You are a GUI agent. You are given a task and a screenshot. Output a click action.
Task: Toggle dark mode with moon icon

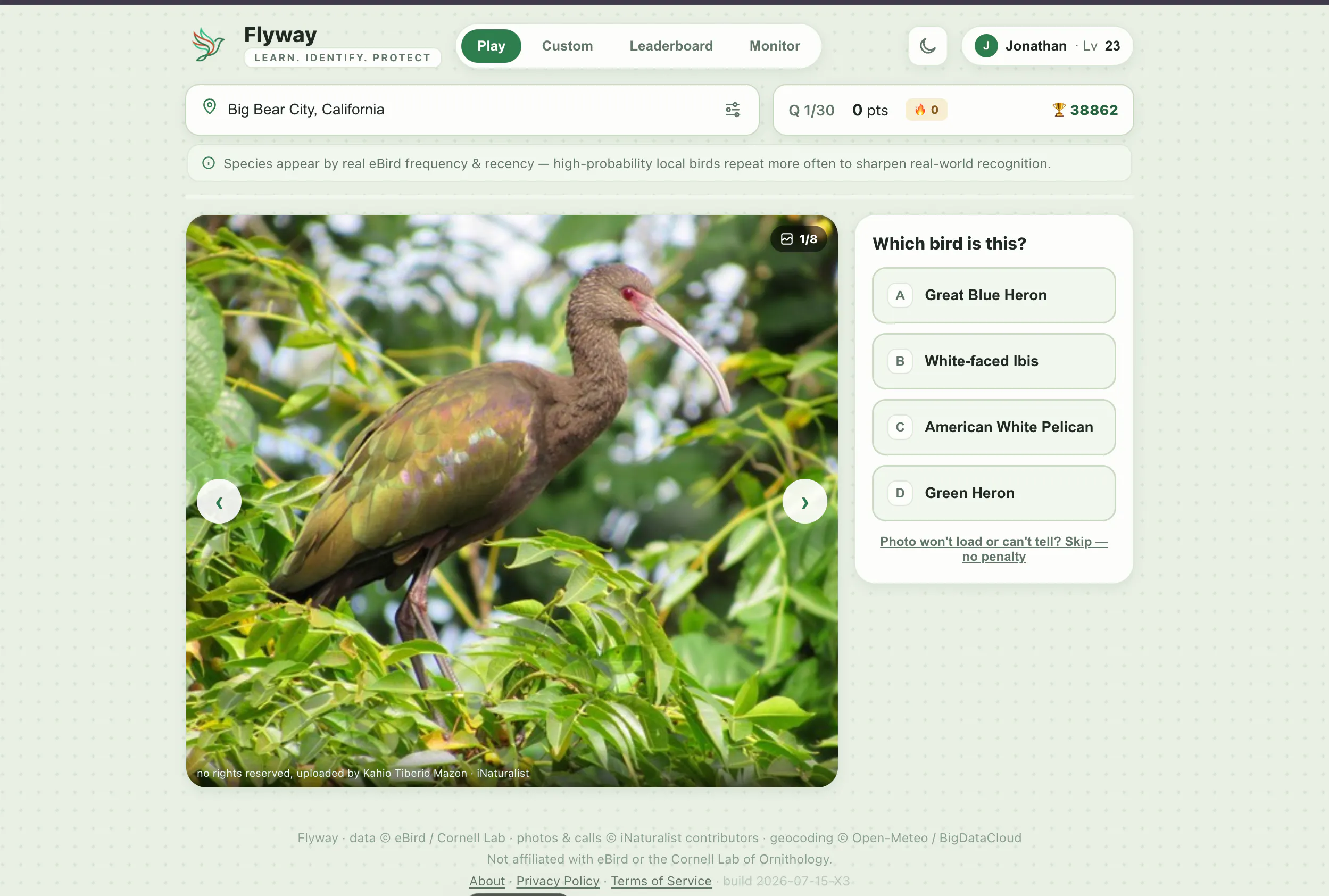click(927, 46)
